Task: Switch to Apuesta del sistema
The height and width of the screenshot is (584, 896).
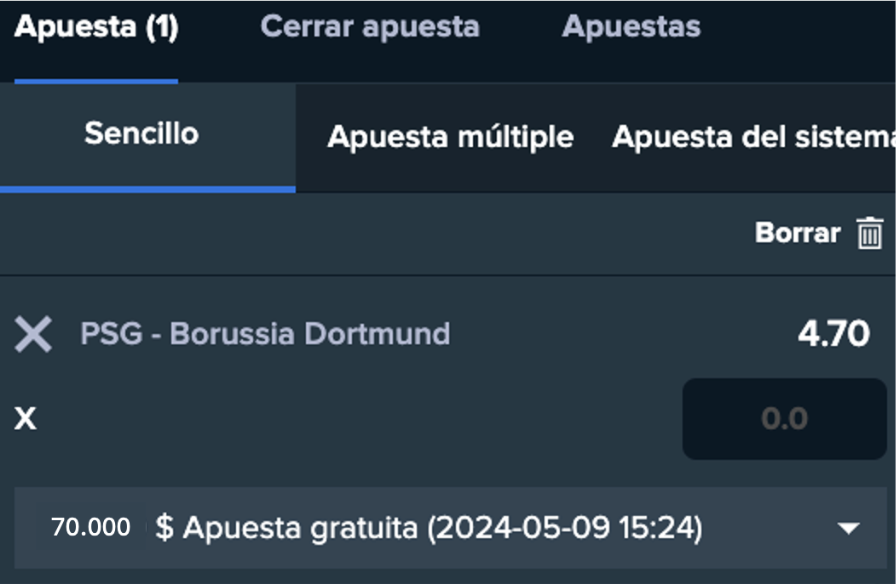Action: (752, 137)
